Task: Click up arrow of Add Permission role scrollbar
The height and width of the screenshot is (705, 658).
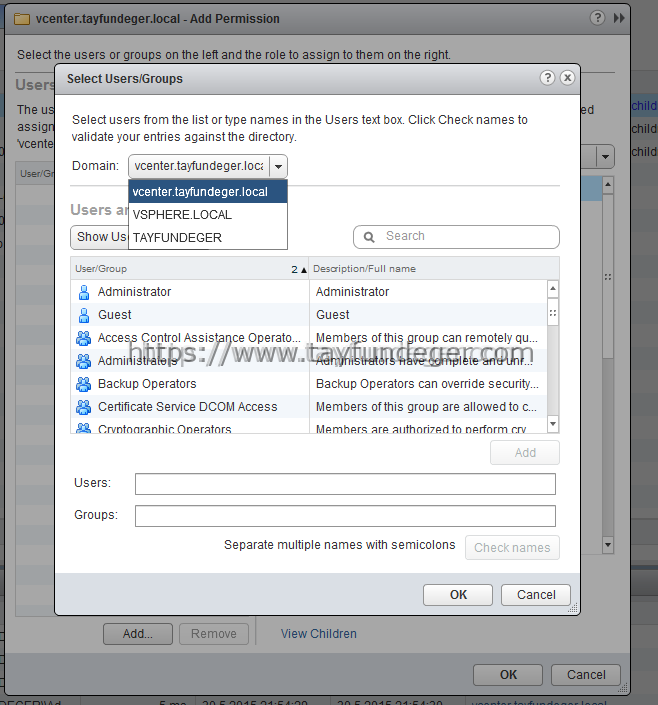Action: pyautogui.click(x=608, y=185)
